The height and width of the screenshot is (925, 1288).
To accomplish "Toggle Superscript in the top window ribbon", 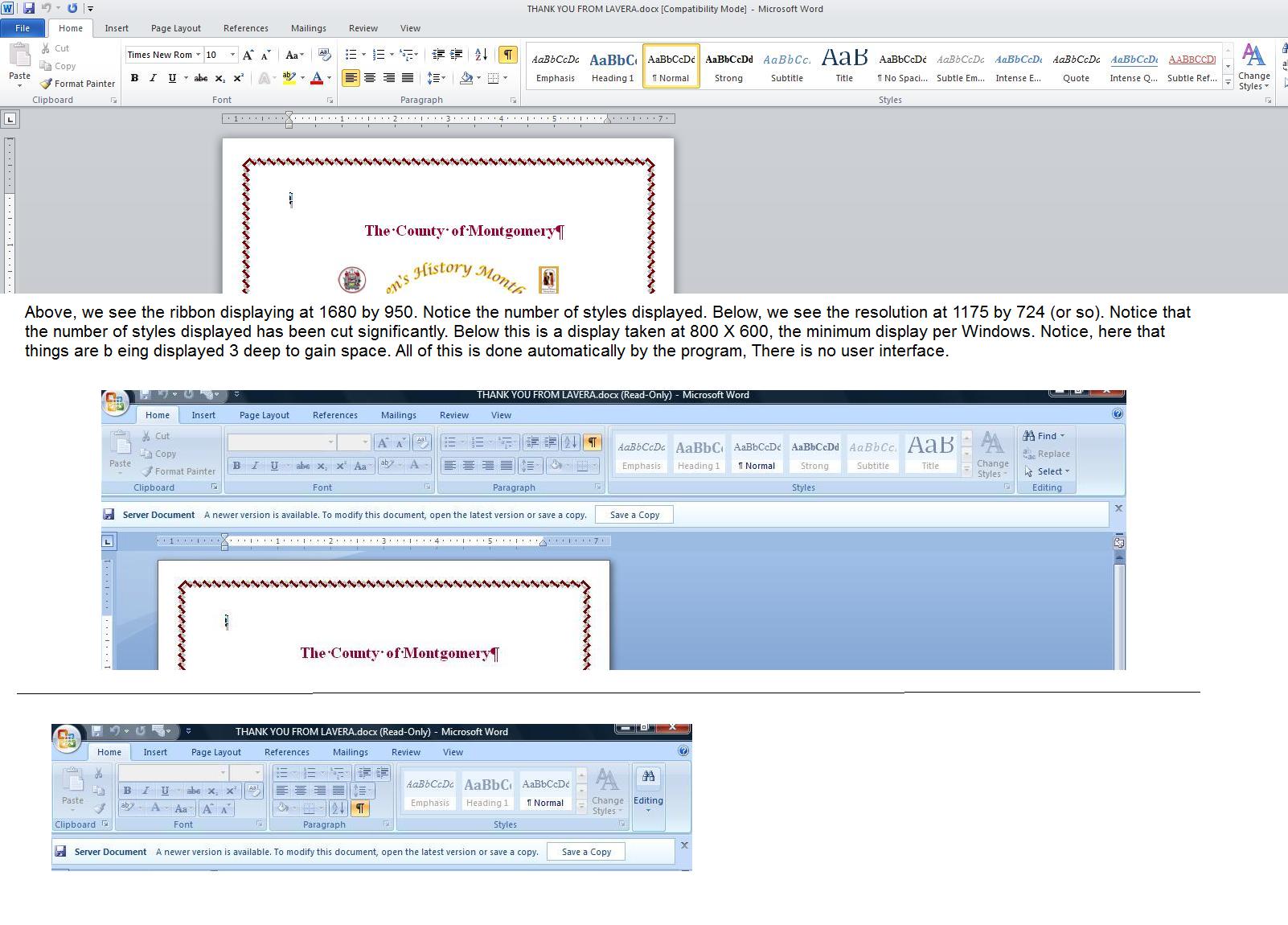I will 238,78.
